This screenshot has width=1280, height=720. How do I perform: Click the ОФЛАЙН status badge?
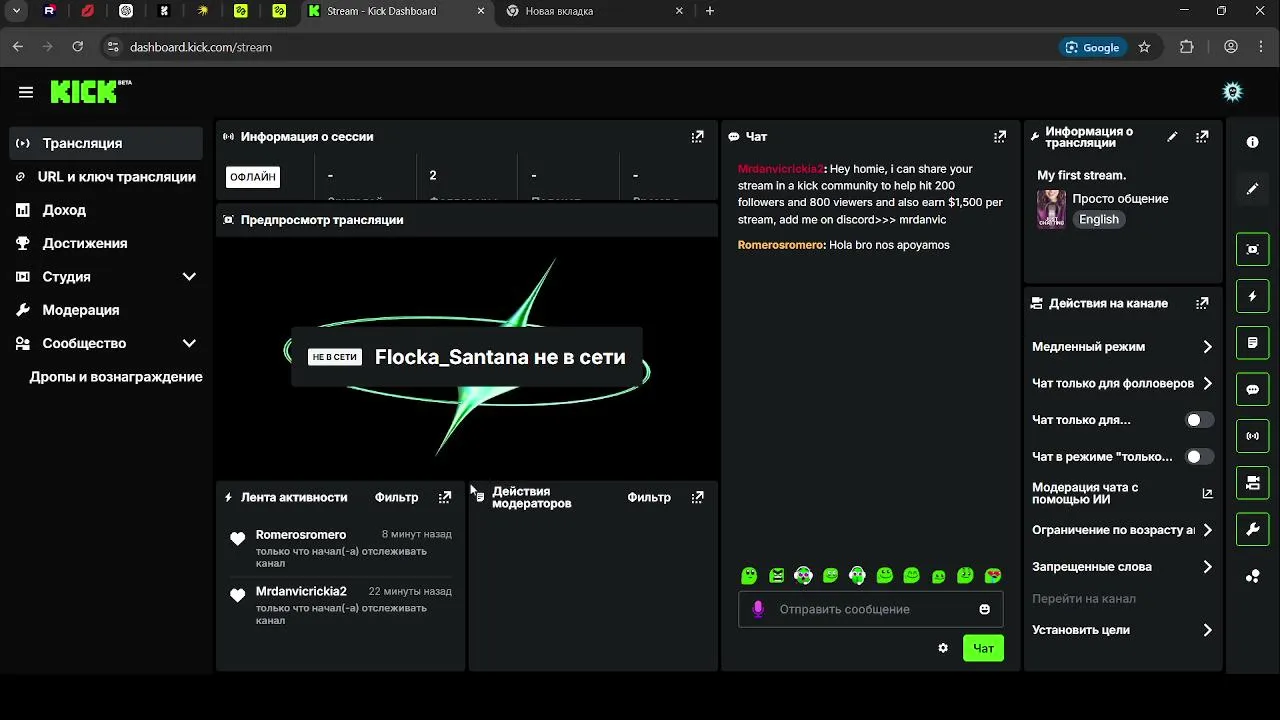253,177
